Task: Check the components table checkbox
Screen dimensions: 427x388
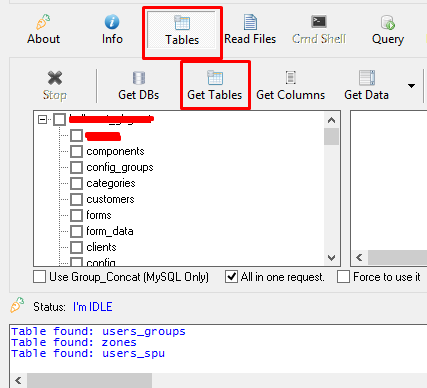Action: [x=76, y=151]
